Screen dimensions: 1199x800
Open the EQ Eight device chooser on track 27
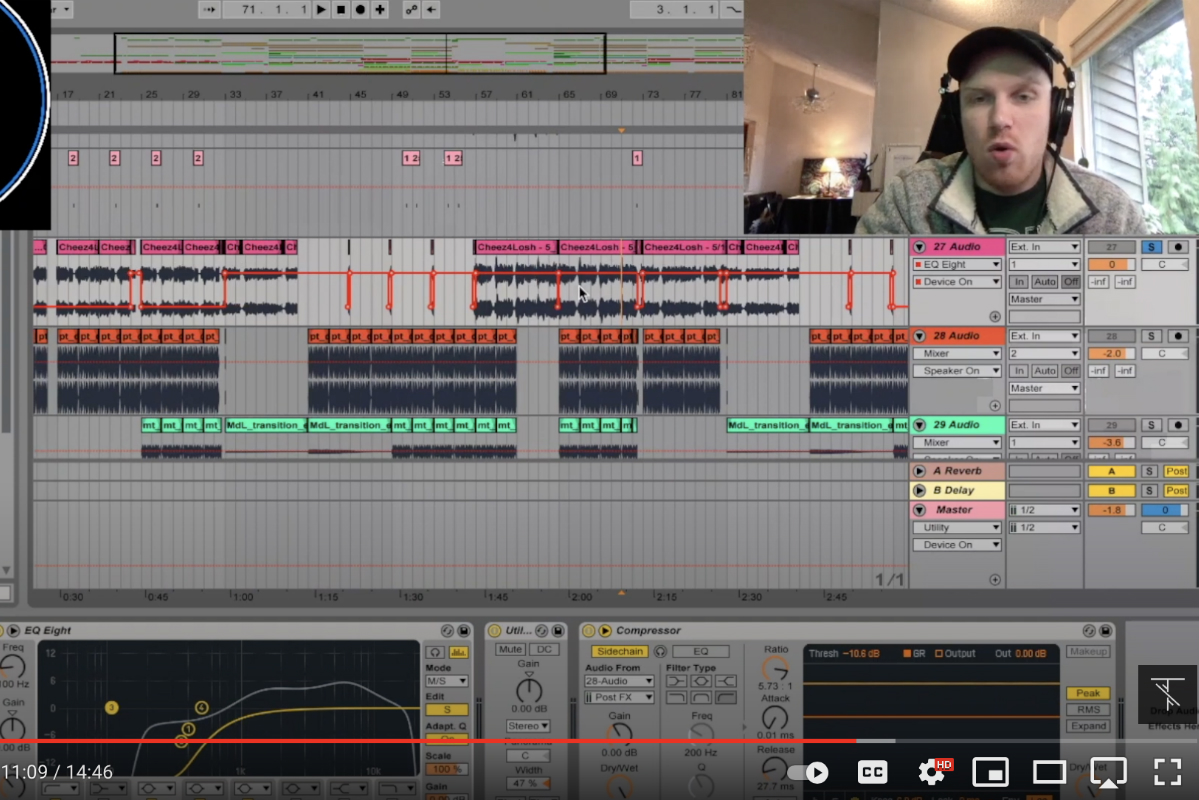pyautogui.click(x=957, y=265)
